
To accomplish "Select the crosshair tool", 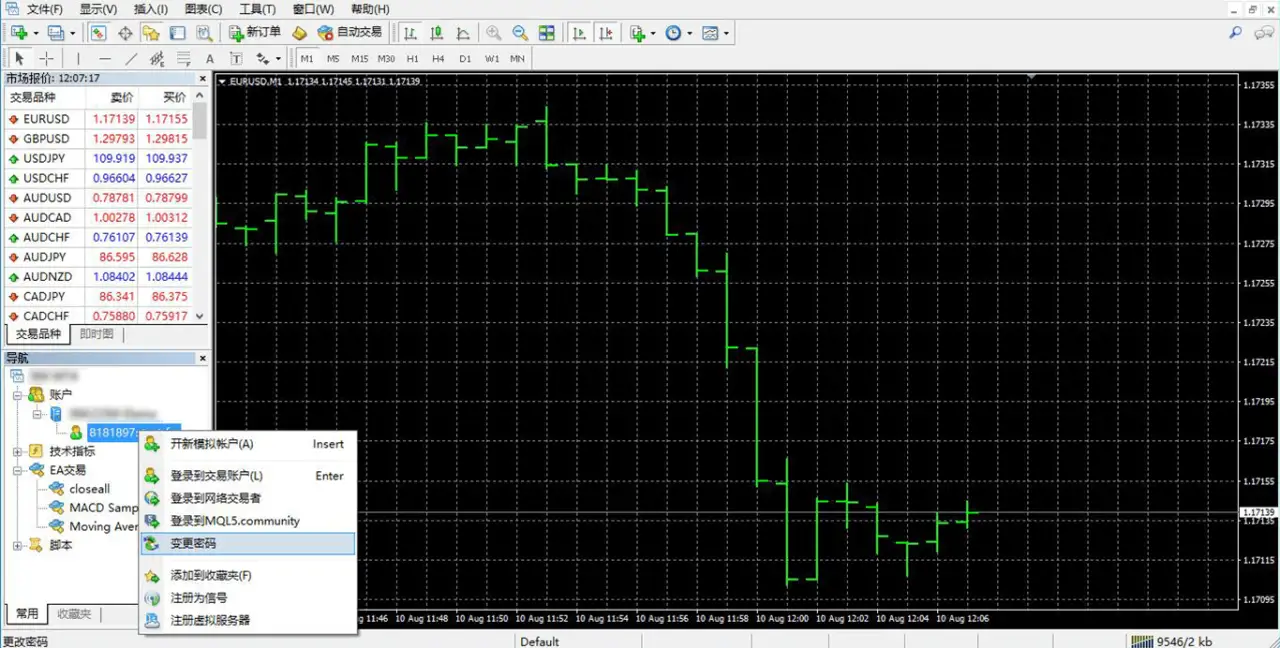I will coord(46,59).
